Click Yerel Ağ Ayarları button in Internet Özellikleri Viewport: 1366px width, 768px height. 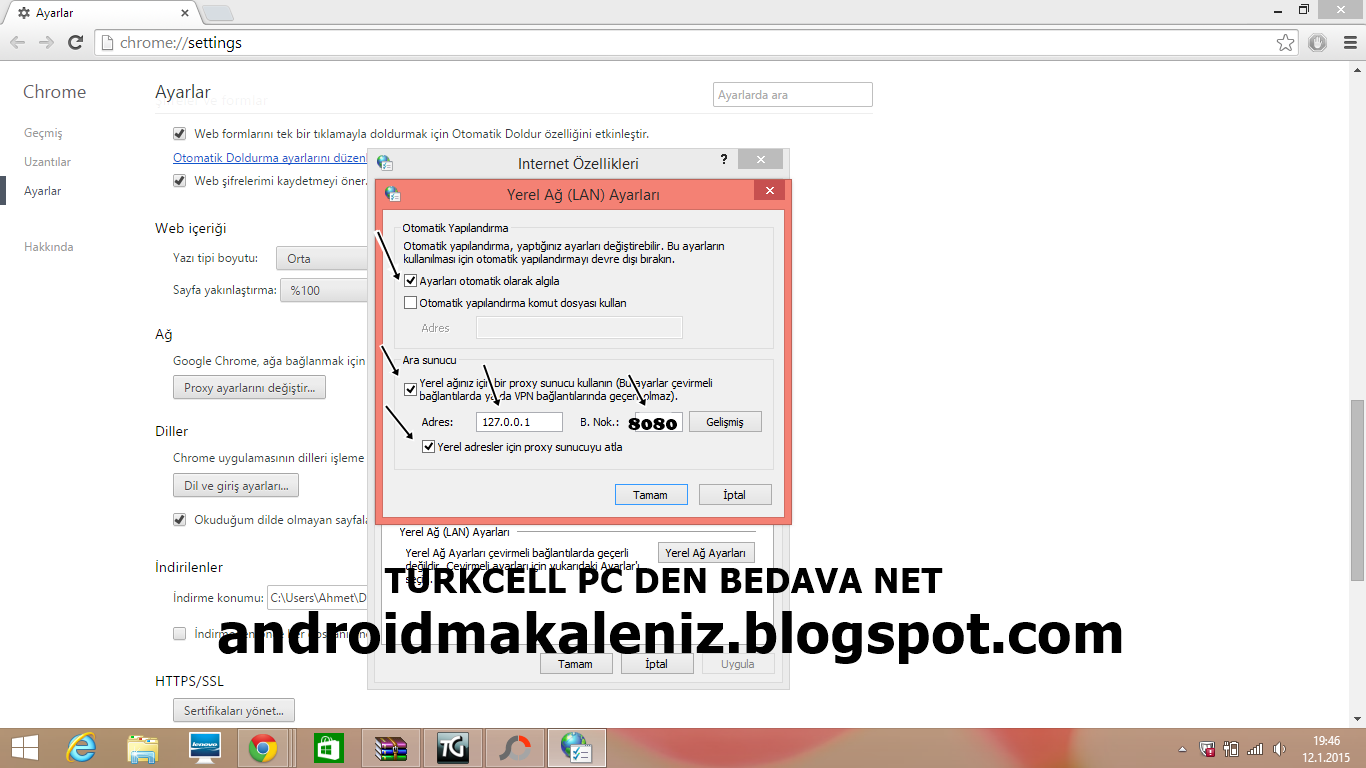706,553
